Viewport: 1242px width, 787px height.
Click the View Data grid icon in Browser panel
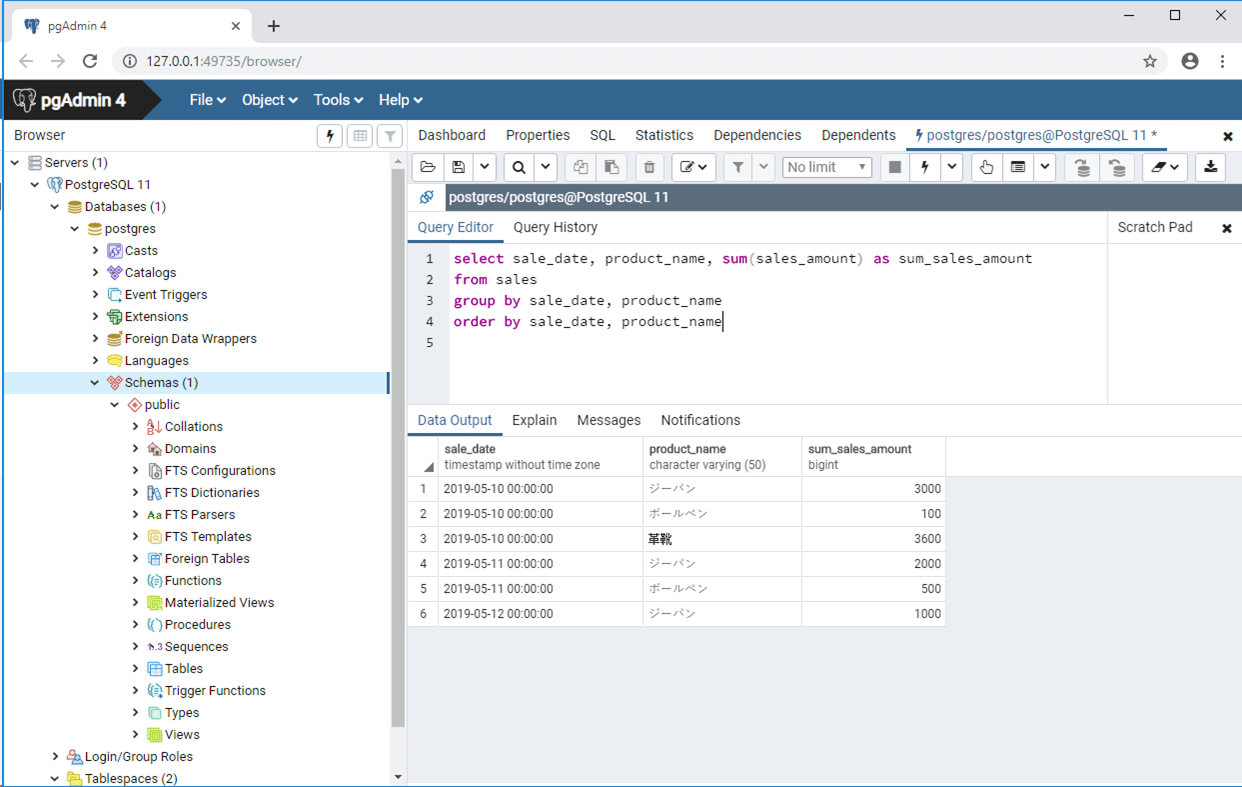(x=360, y=136)
